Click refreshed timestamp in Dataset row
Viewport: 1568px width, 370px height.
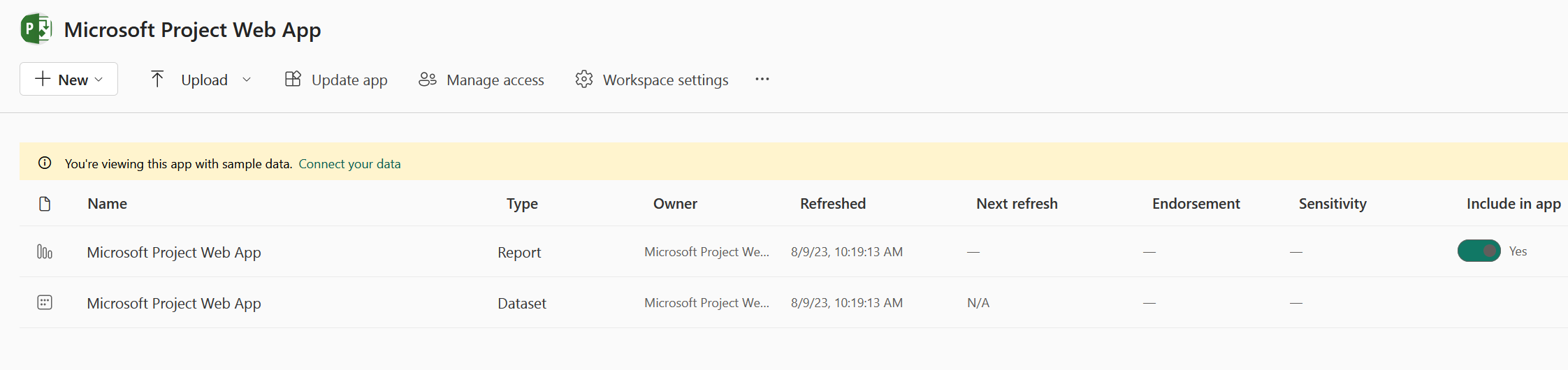847,302
